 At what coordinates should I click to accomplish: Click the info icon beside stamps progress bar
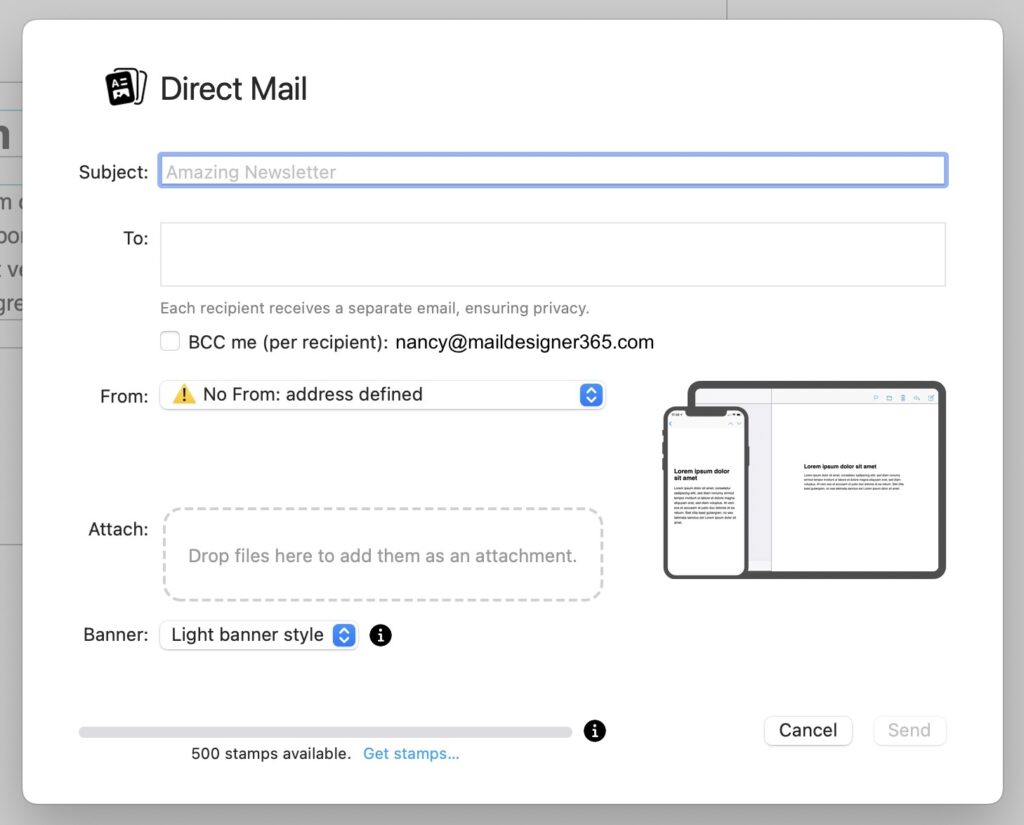coord(594,730)
